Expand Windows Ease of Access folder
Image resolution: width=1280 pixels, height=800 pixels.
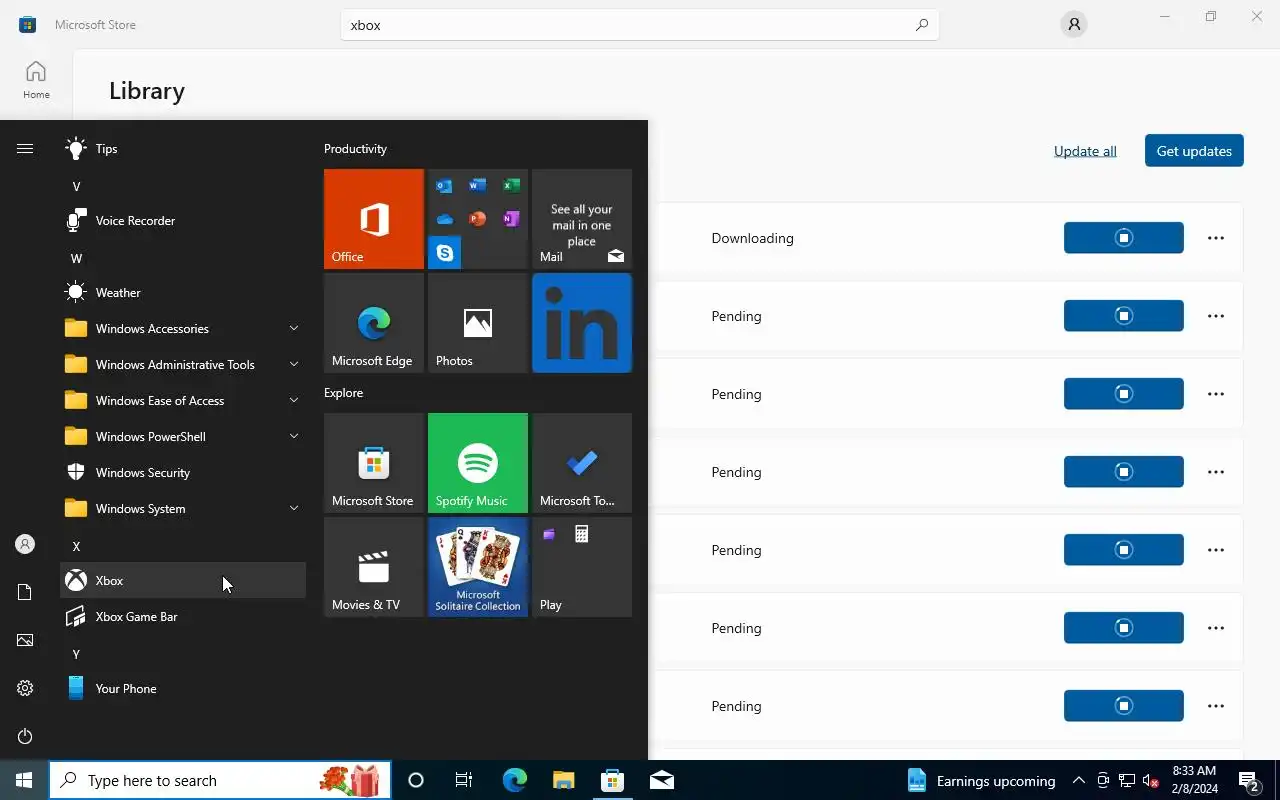(x=183, y=400)
